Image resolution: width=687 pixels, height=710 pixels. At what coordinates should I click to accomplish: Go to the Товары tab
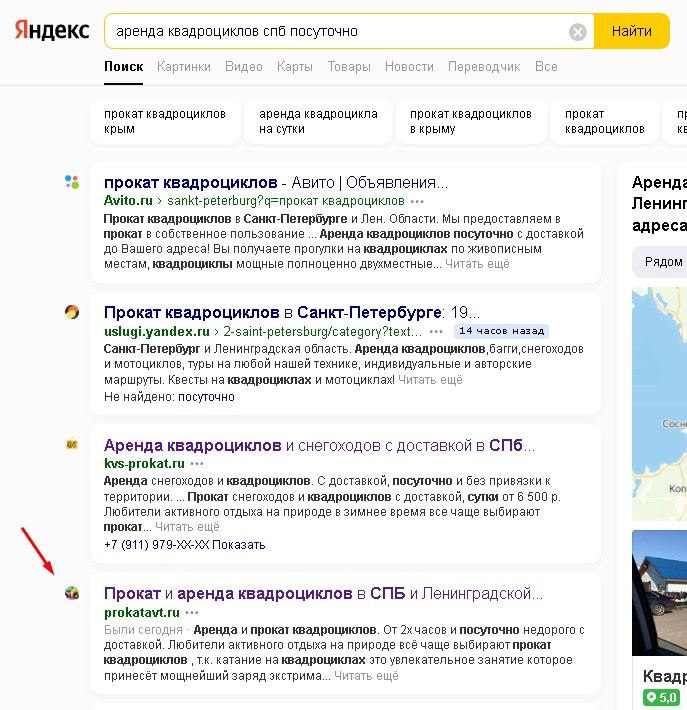click(349, 67)
